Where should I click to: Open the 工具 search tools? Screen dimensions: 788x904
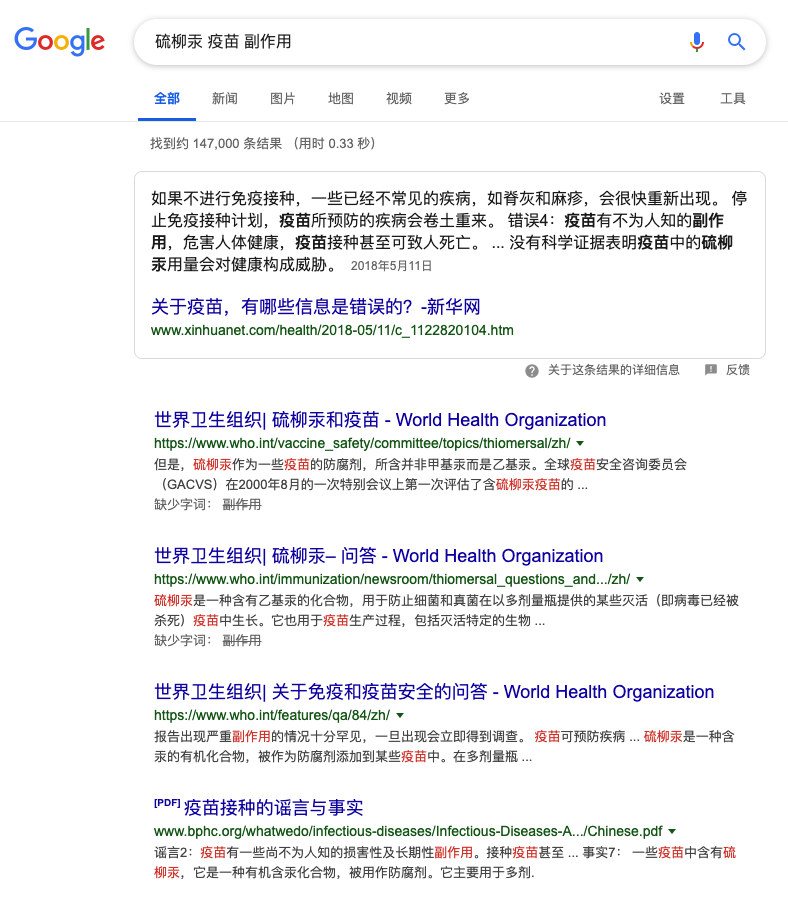[x=733, y=99]
